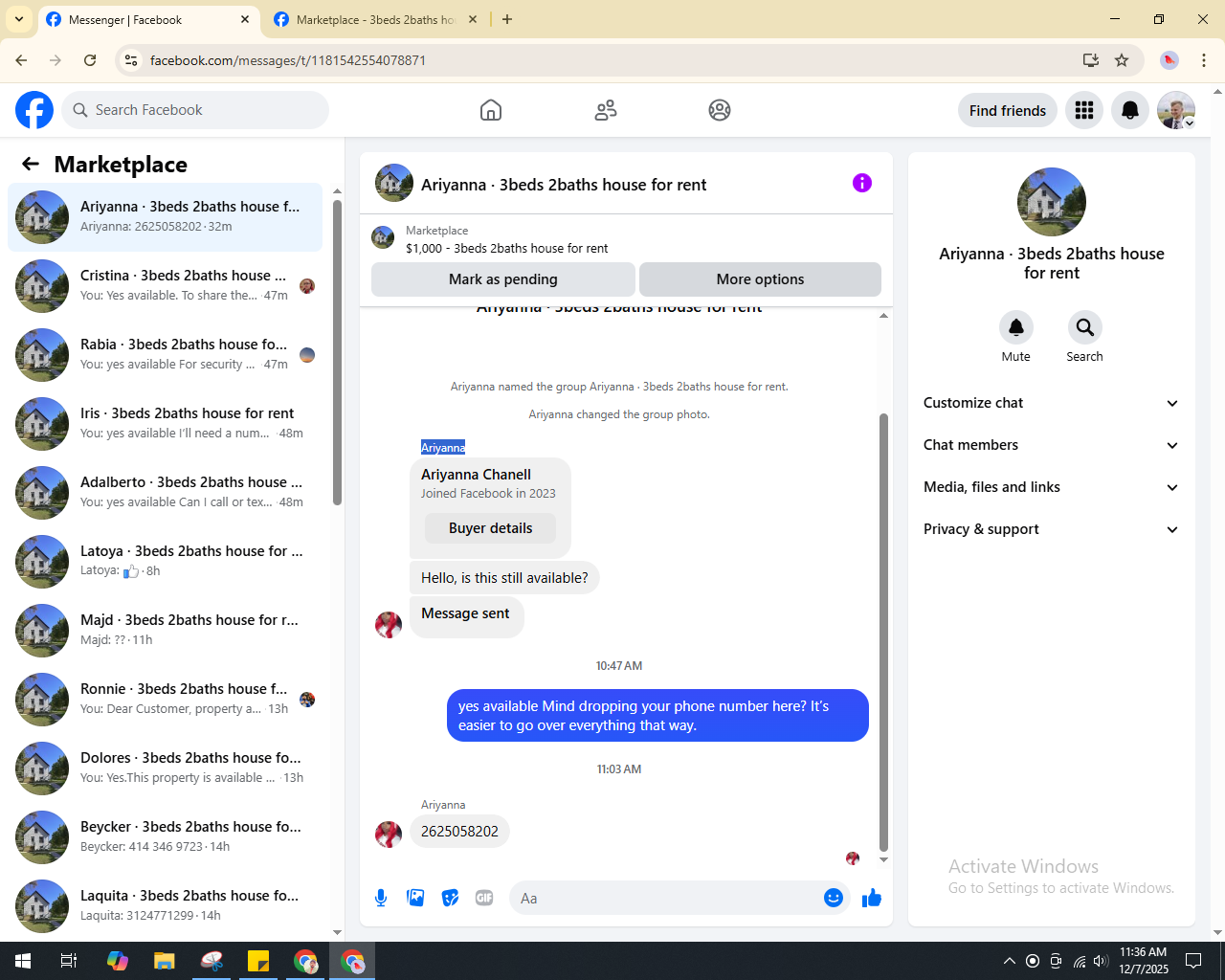Screen dimensions: 1225x980
Task: Close the Marketplace browser tab
Action: point(473,19)
